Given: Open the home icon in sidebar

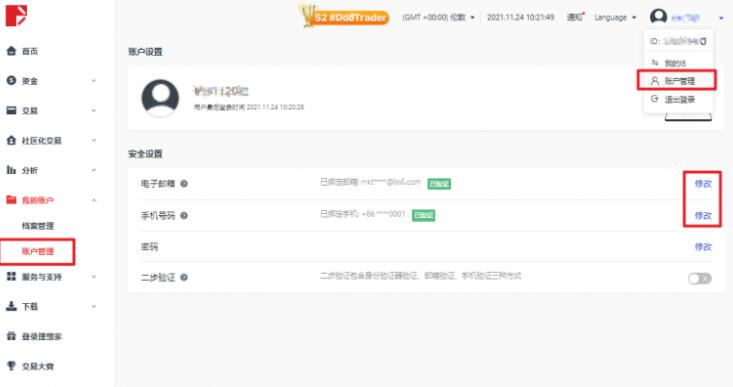Looking at the screenshot, I should (x=11, y=51).
